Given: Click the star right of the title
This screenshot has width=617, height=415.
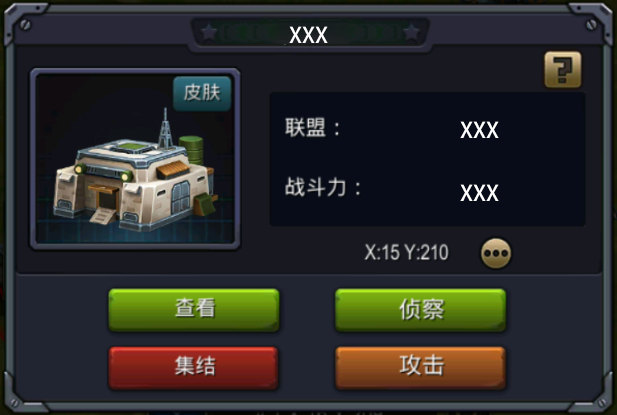Looking at the screenshot, I should (x=412, y=33).
